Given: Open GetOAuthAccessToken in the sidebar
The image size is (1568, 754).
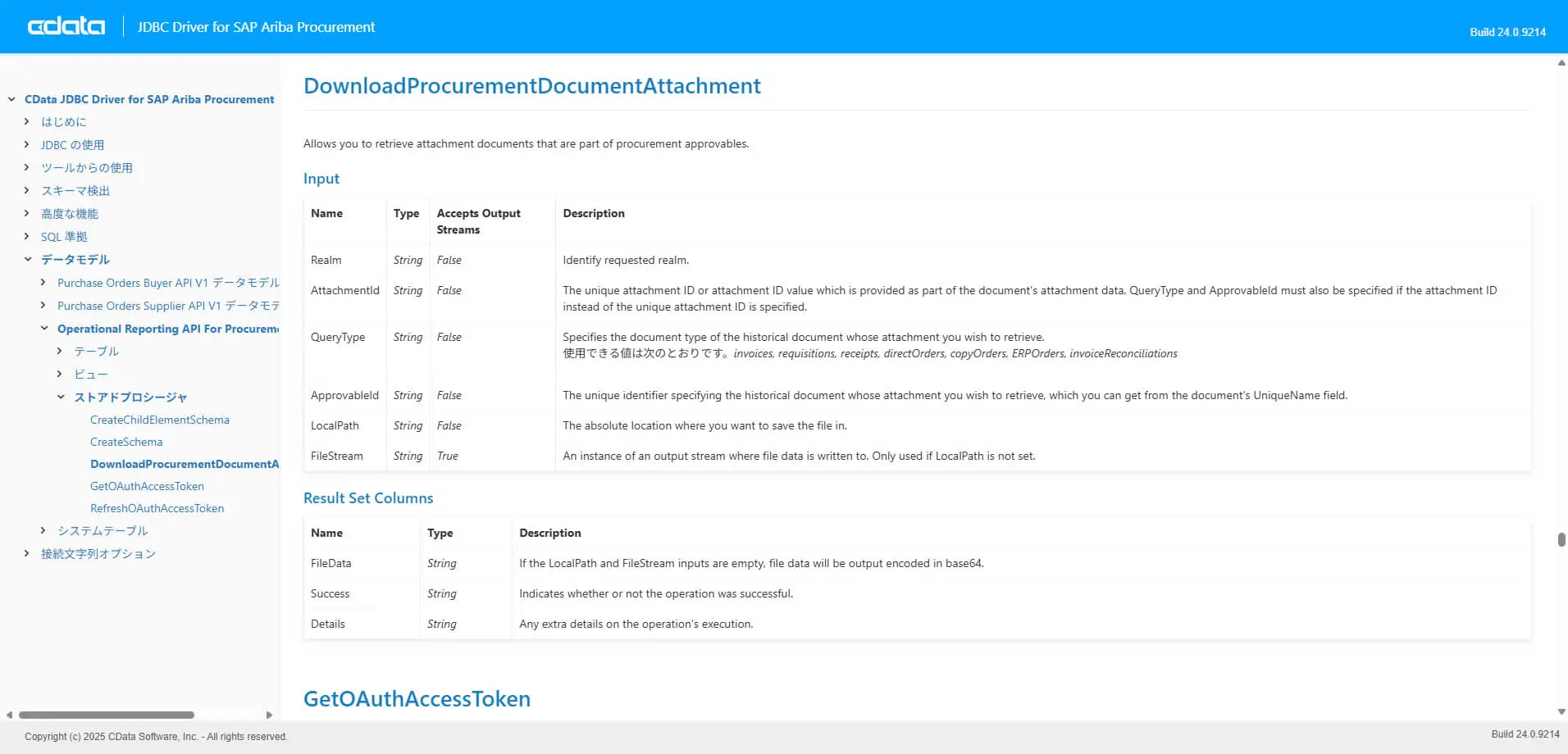Looking at the screenshot, I should (147, 486).
